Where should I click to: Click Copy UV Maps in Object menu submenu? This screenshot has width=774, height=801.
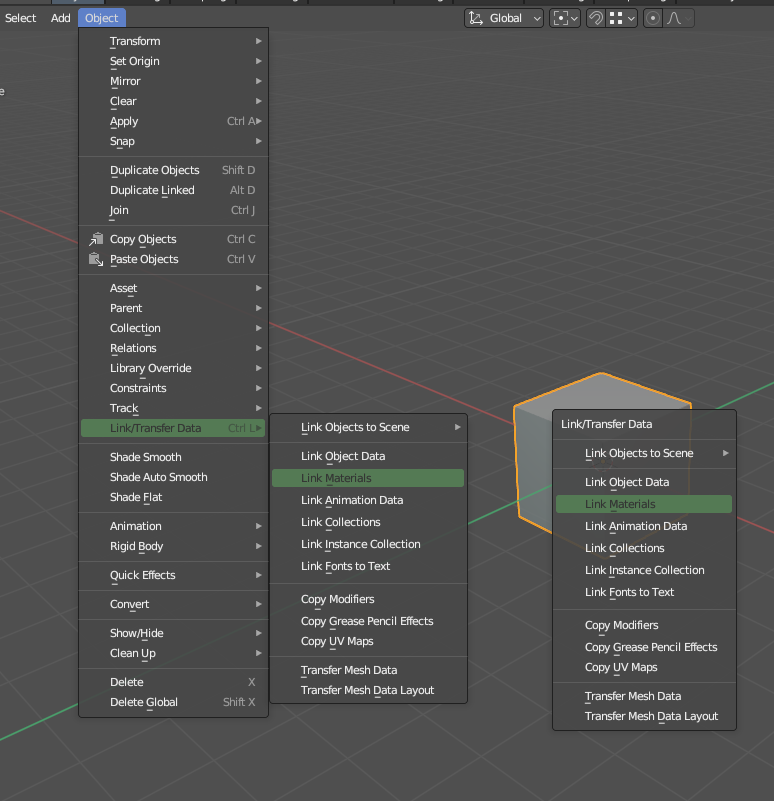(x=368, y=641)
